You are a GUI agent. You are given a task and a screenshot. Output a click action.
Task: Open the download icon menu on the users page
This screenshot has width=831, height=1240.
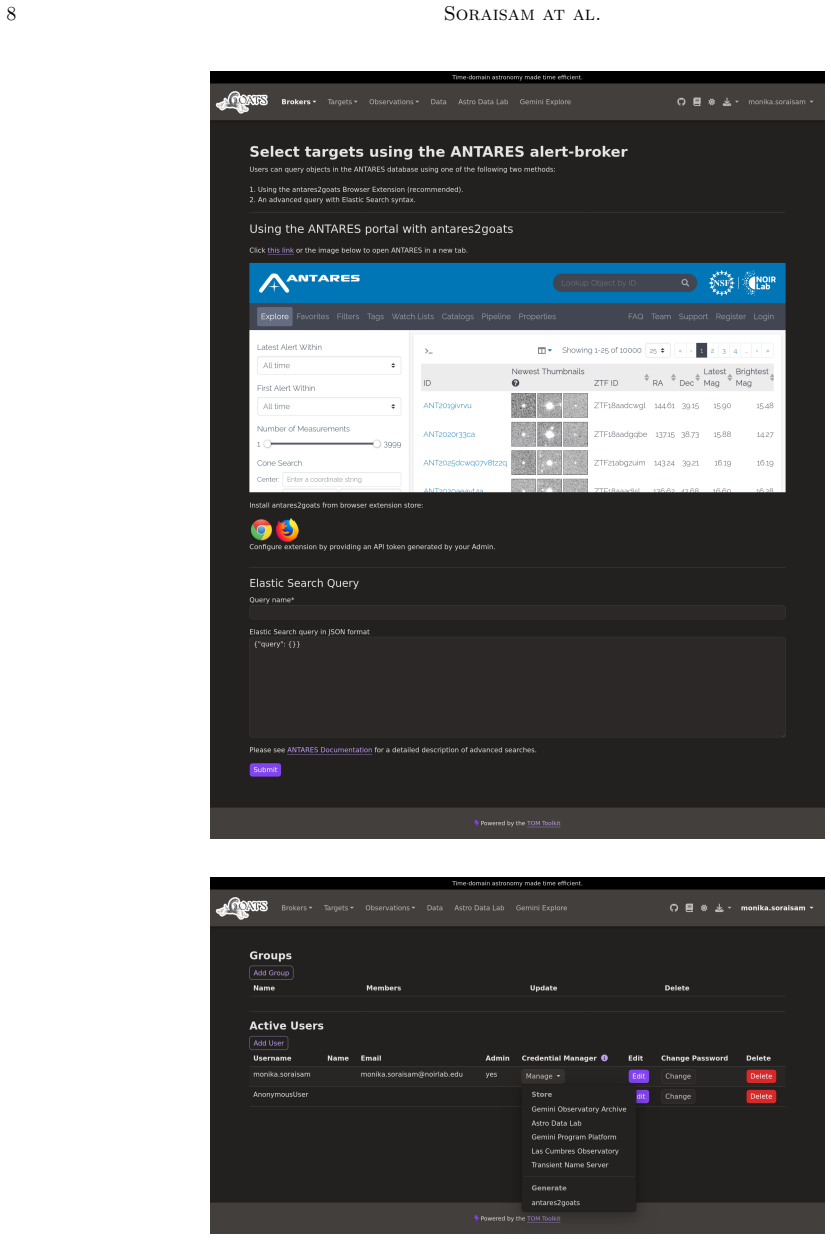pyautogui.click(x=724, y=908)
